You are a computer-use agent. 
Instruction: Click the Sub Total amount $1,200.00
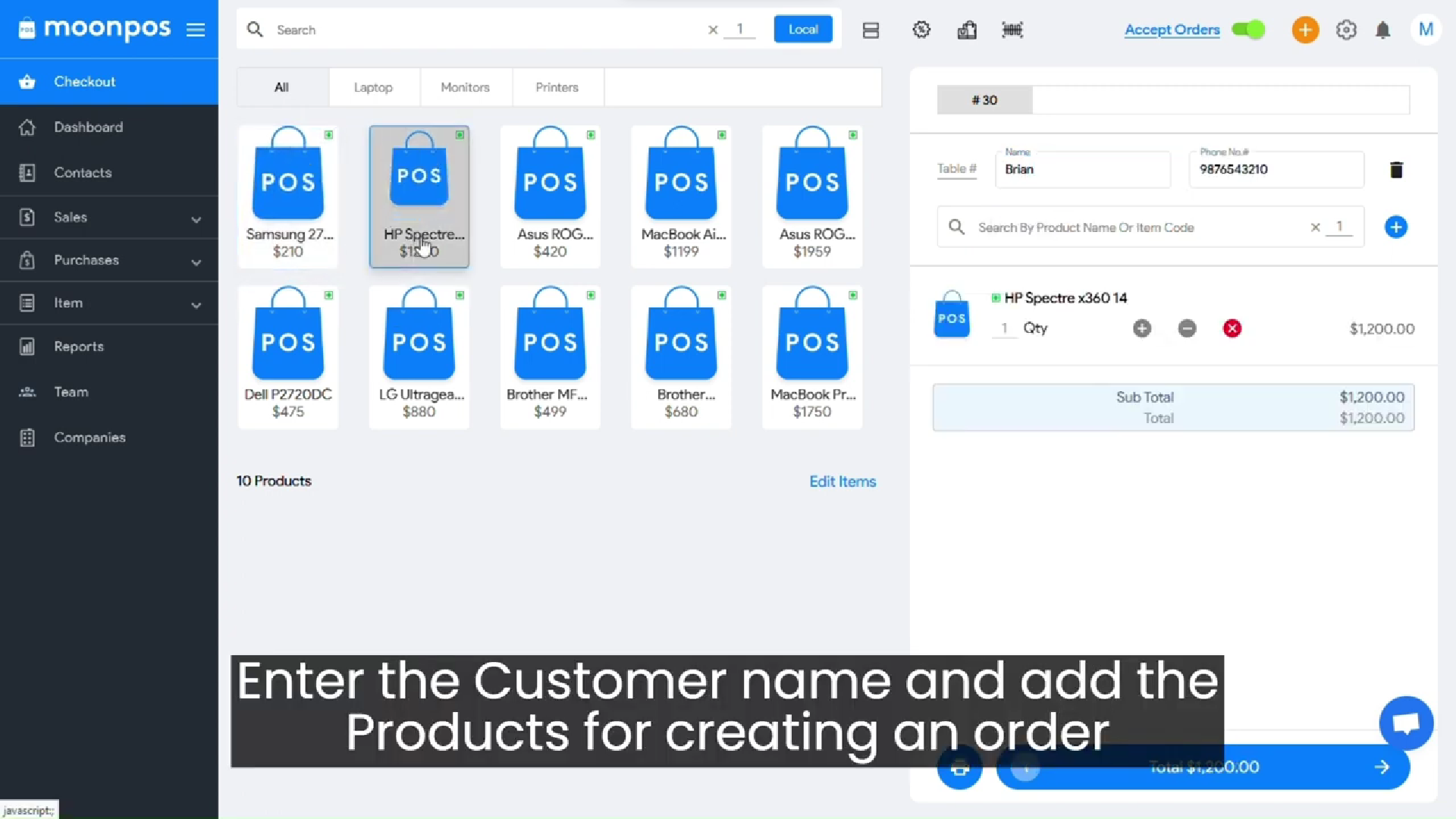1372,397
